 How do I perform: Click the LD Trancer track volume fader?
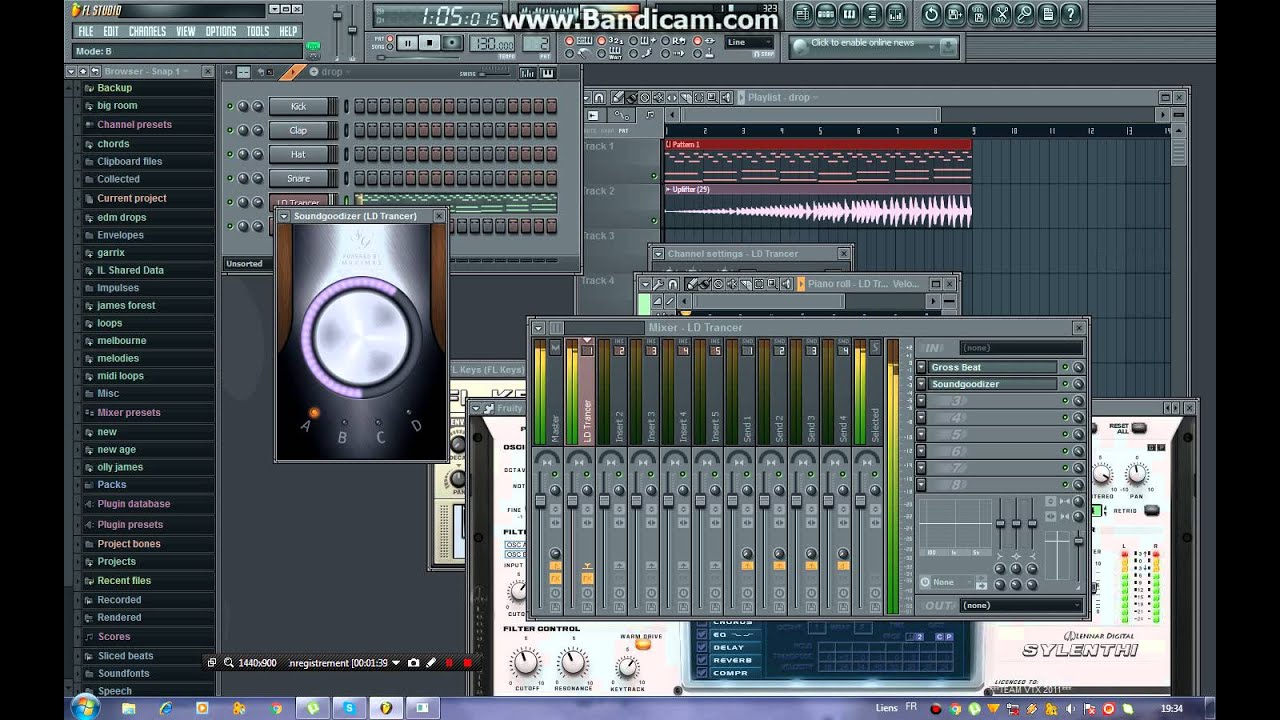point(570,500)
